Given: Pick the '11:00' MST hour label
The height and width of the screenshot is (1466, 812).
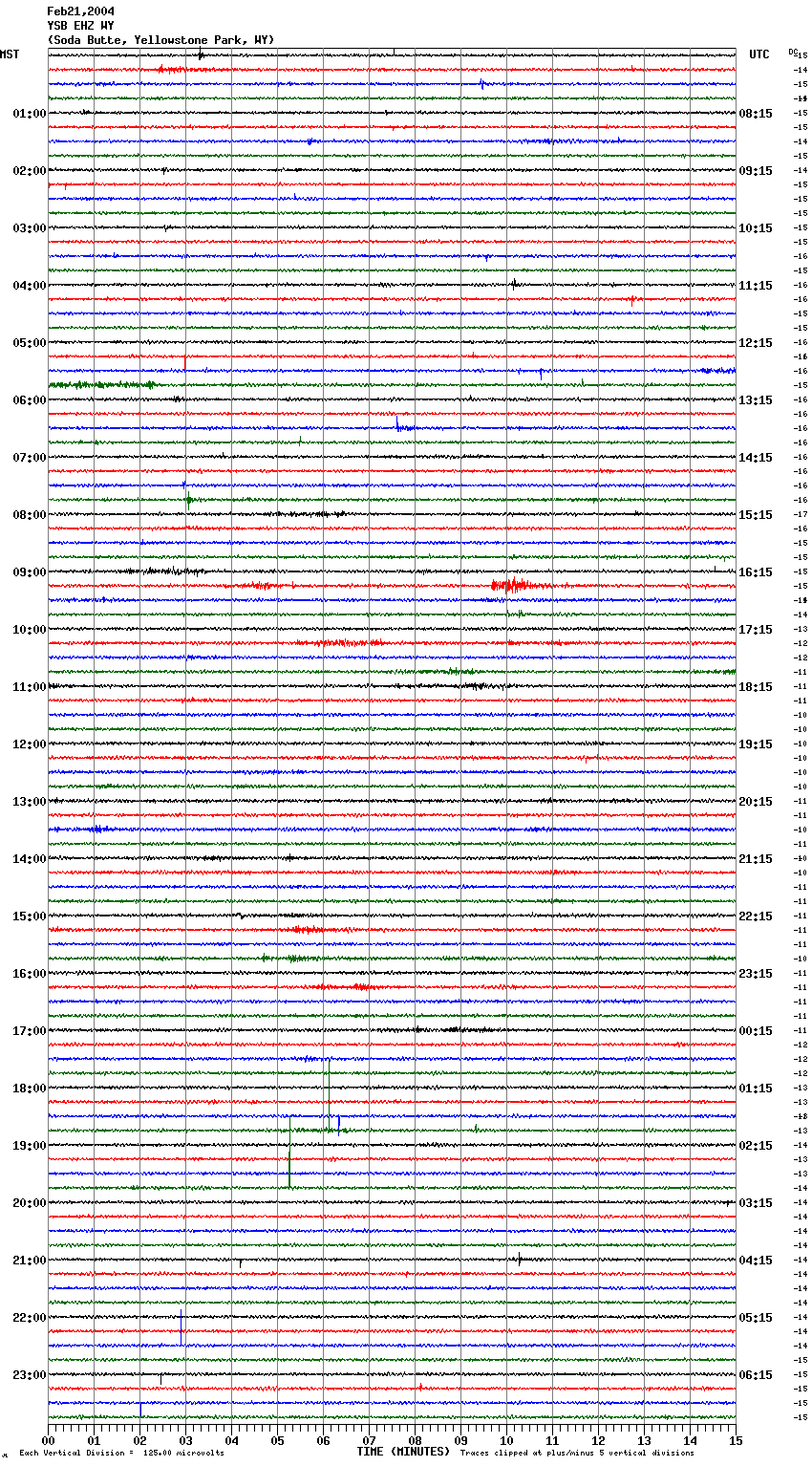Looking at the screenshot, I should [30, 687].
